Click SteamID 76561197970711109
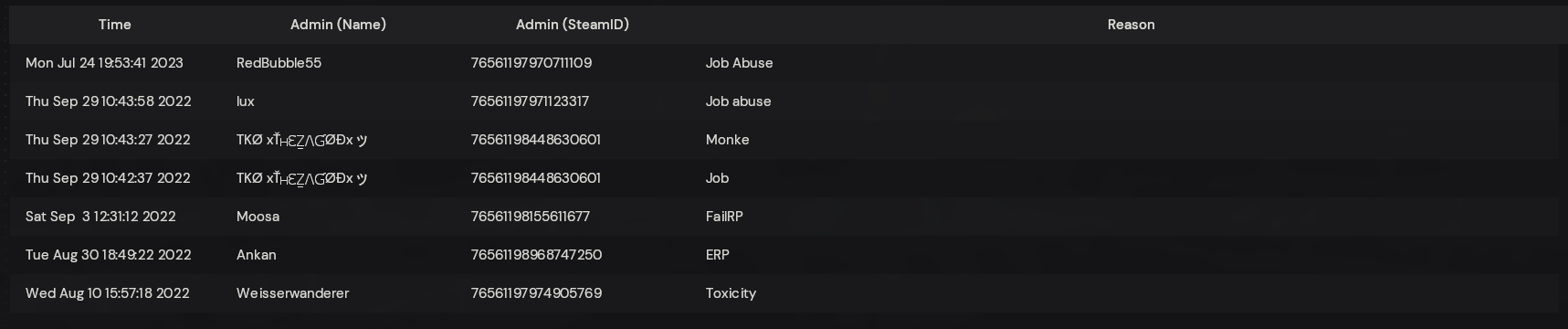This screenshot has height=329, width=1568. [x=531, y=63]
